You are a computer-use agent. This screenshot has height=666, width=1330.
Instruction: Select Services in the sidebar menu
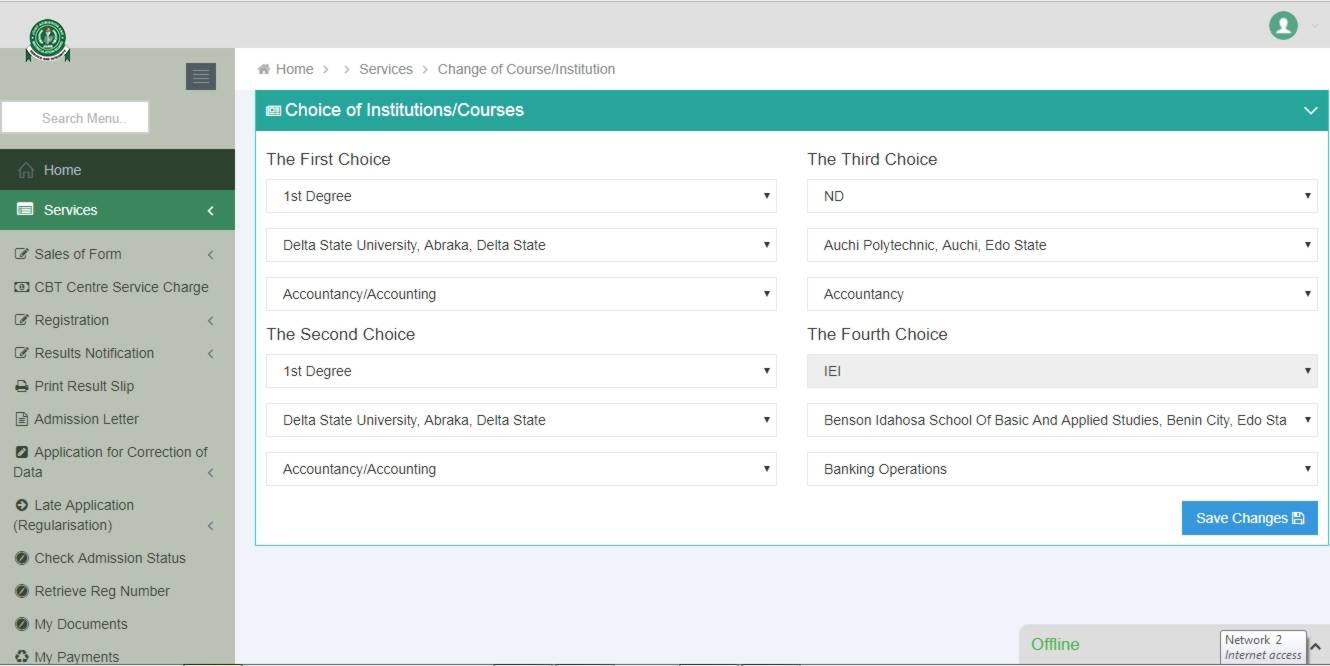[68, 210]
